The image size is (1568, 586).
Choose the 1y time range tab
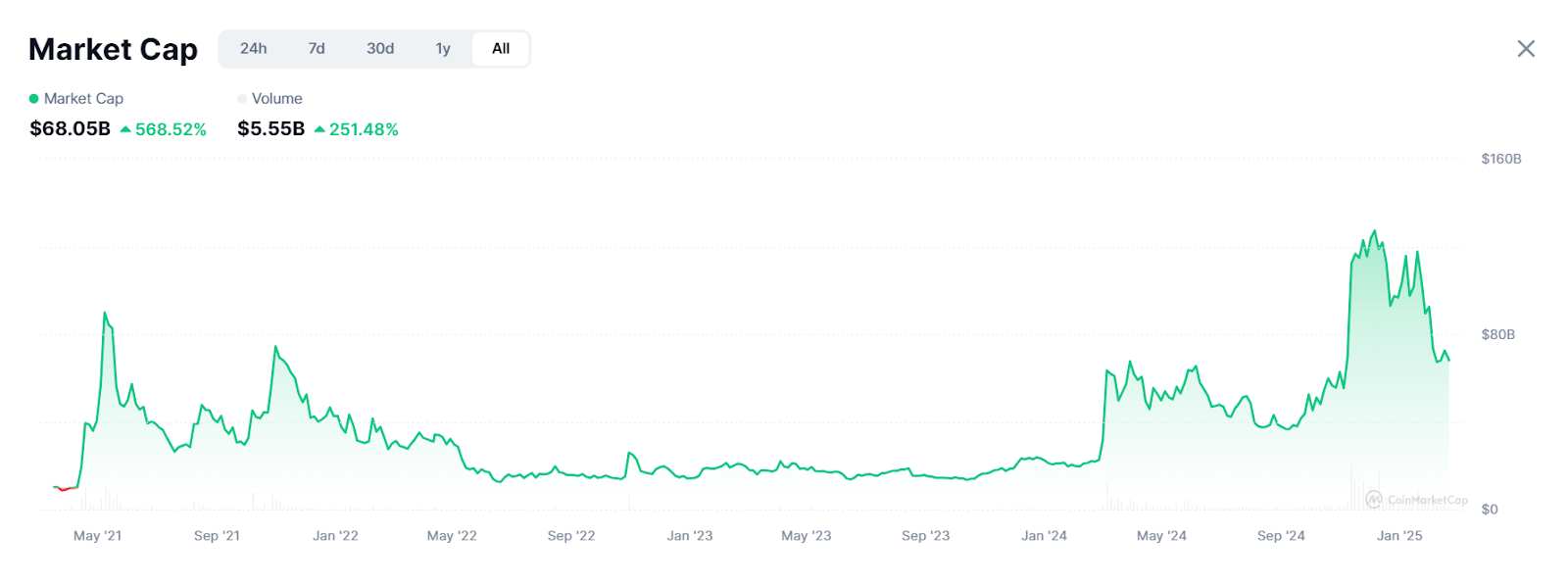[x=443, y=49]
